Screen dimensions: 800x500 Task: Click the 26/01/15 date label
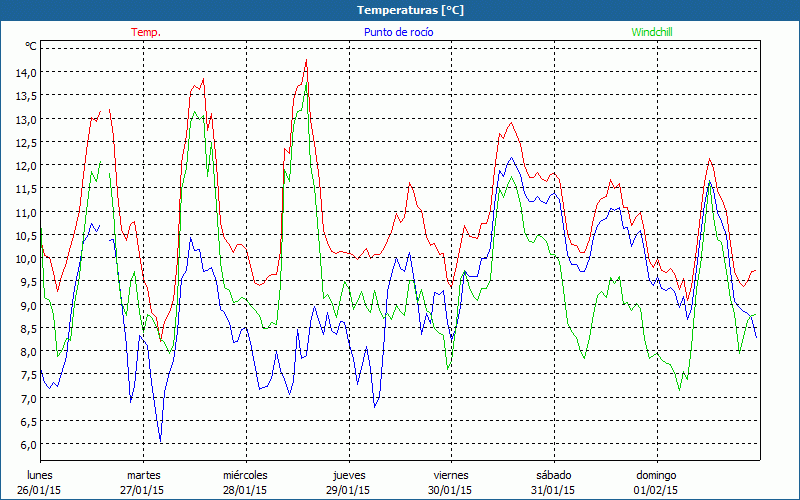(41, 490)
